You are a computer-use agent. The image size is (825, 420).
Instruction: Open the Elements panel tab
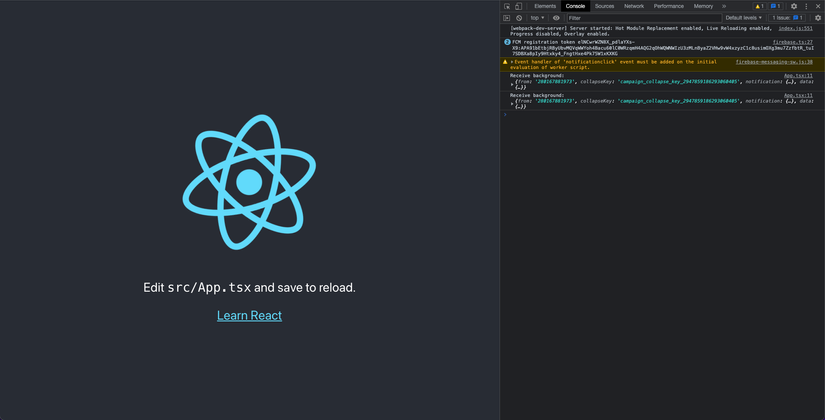pos(545,6)
